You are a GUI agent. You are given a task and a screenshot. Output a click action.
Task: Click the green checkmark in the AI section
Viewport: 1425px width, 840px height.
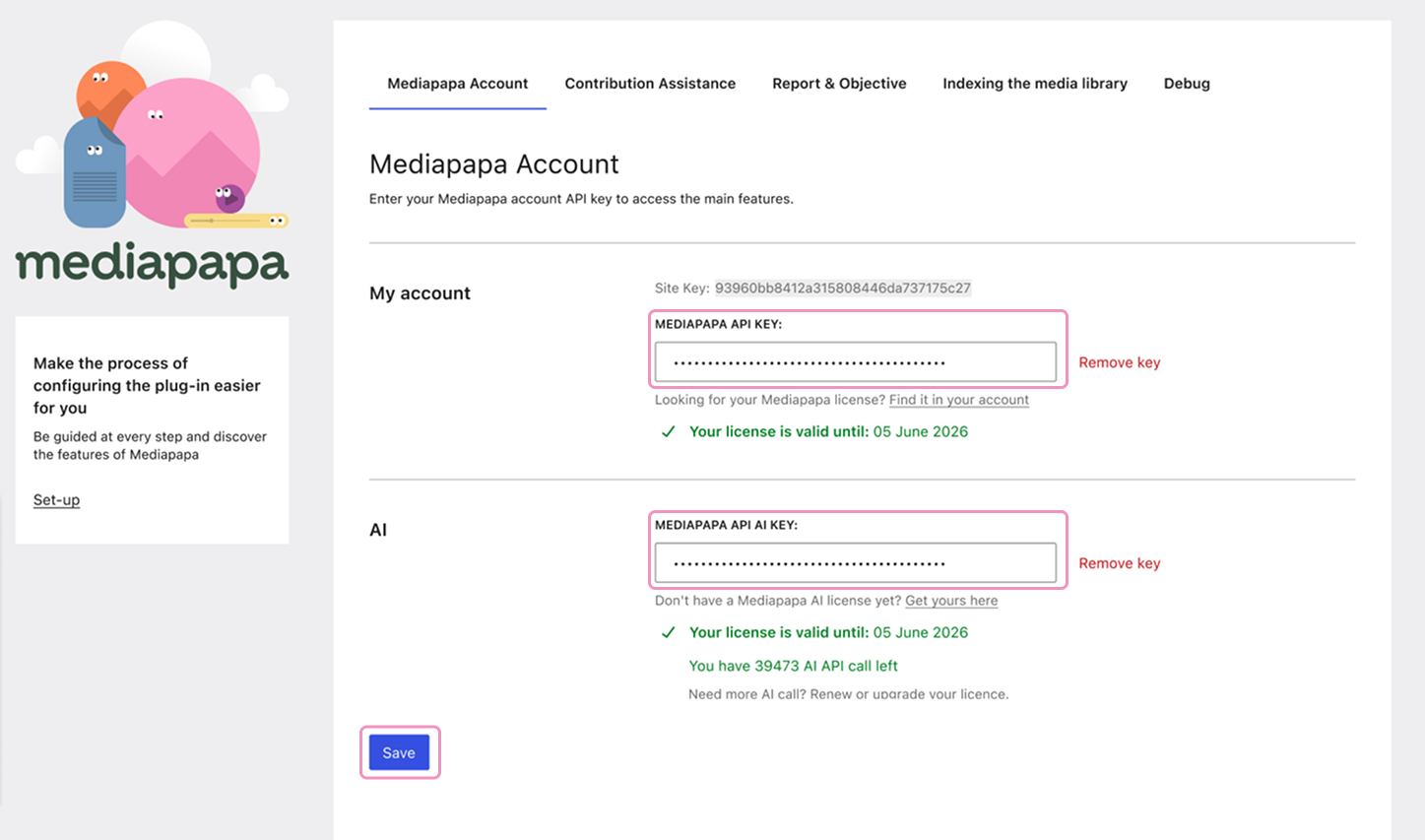(668, 632)
